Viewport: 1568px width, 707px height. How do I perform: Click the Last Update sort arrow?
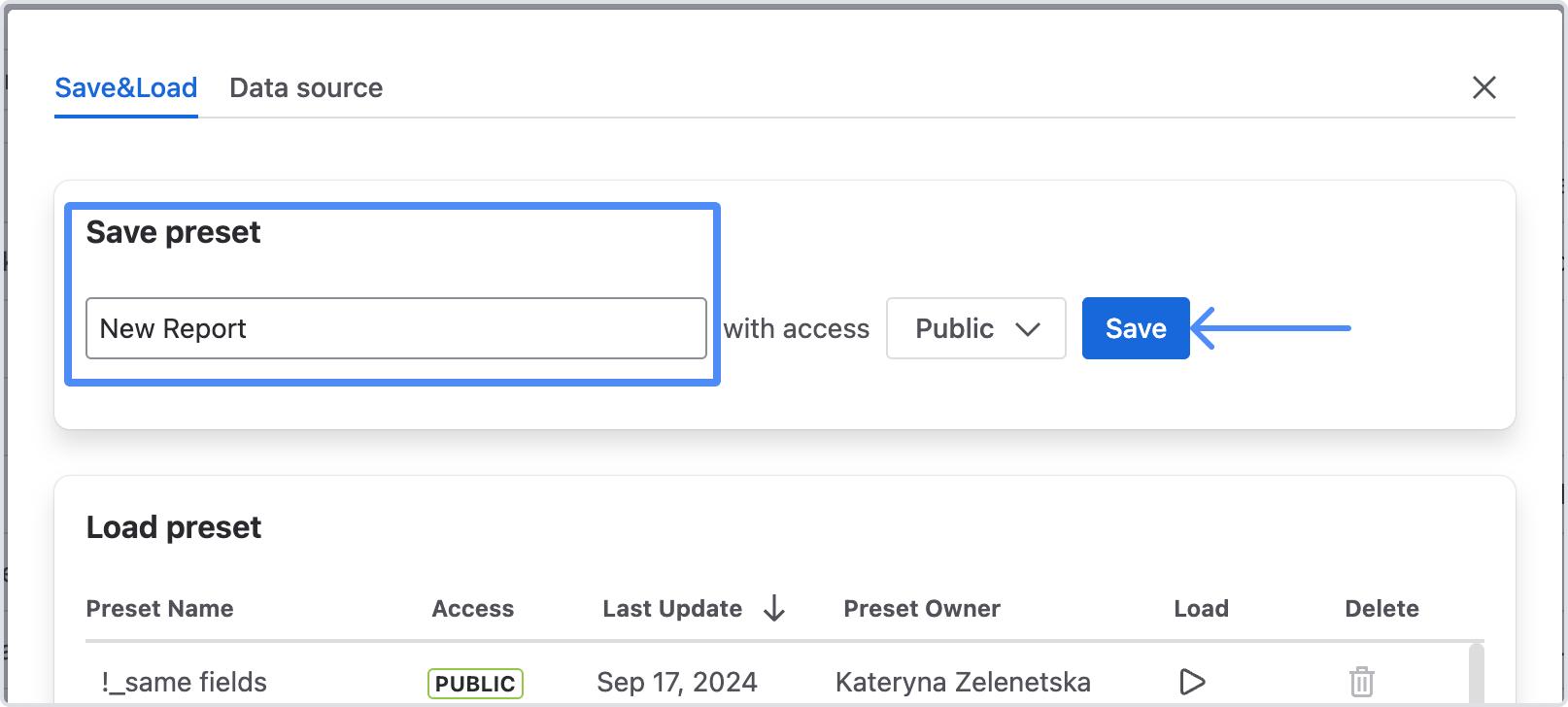(774, 609)
